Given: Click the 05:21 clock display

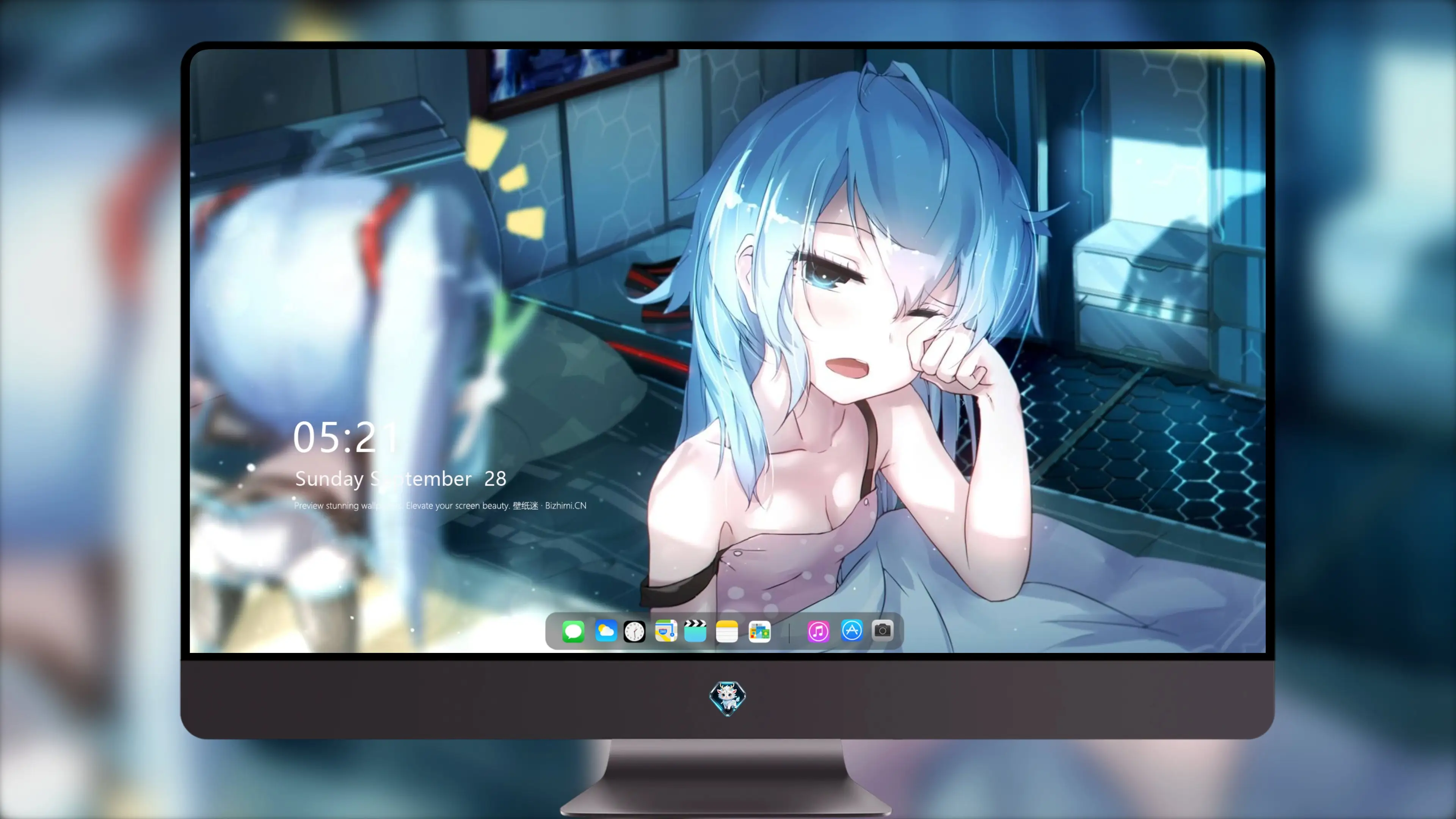Looking at the screenshot, I should (x=345, y=438).
